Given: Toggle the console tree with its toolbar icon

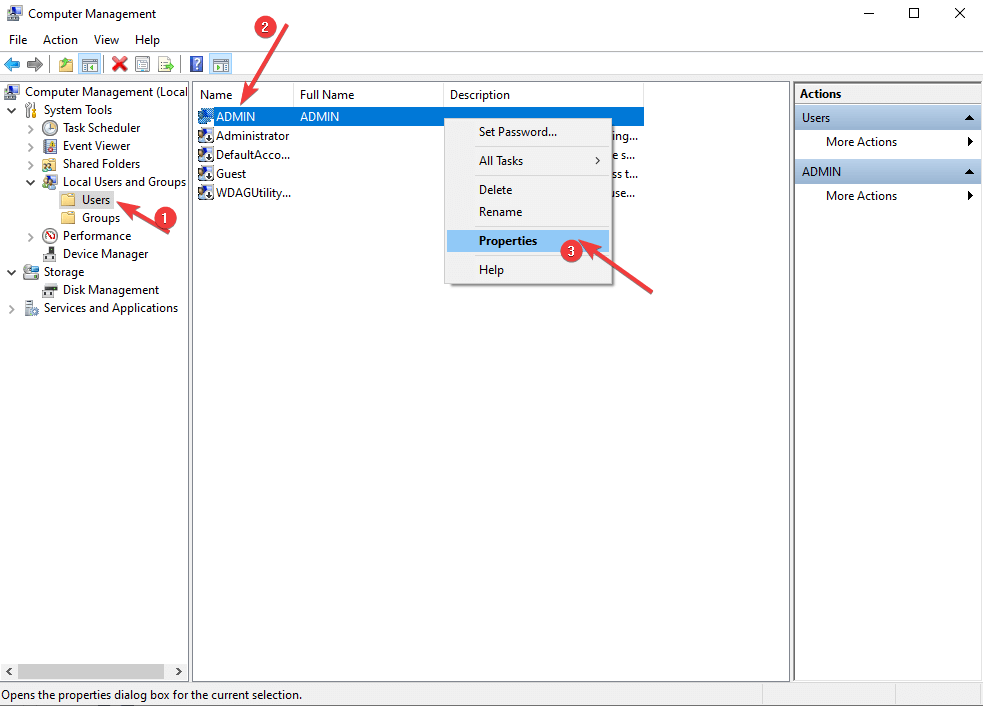Looking at the screenshot, I should pos(90,64).
